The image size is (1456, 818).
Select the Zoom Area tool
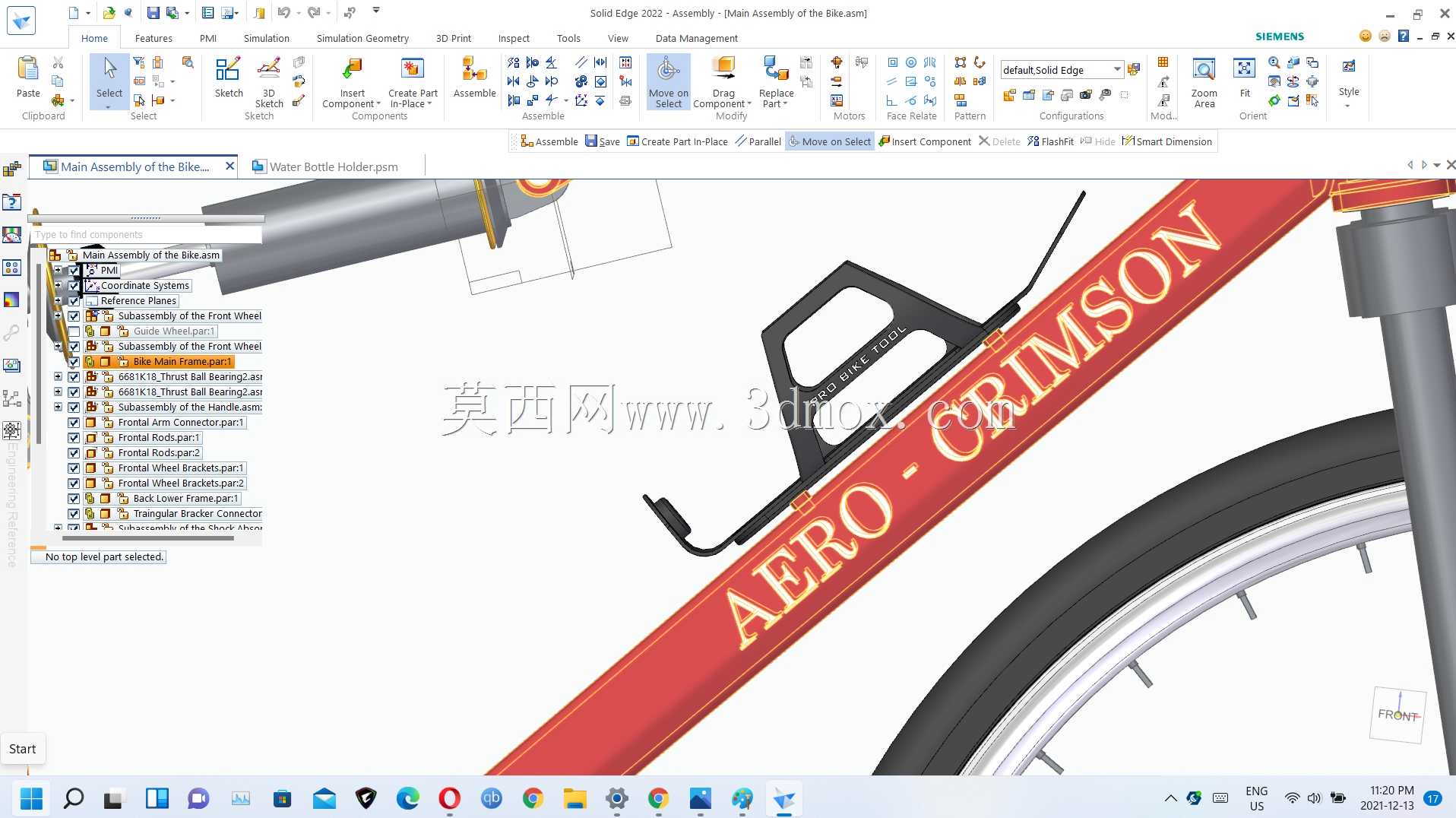click(1204, 82)
